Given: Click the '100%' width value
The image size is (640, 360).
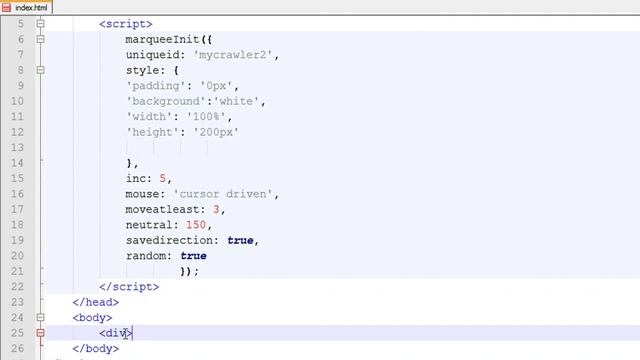Looking at the screenshot, I should [207, 117].
